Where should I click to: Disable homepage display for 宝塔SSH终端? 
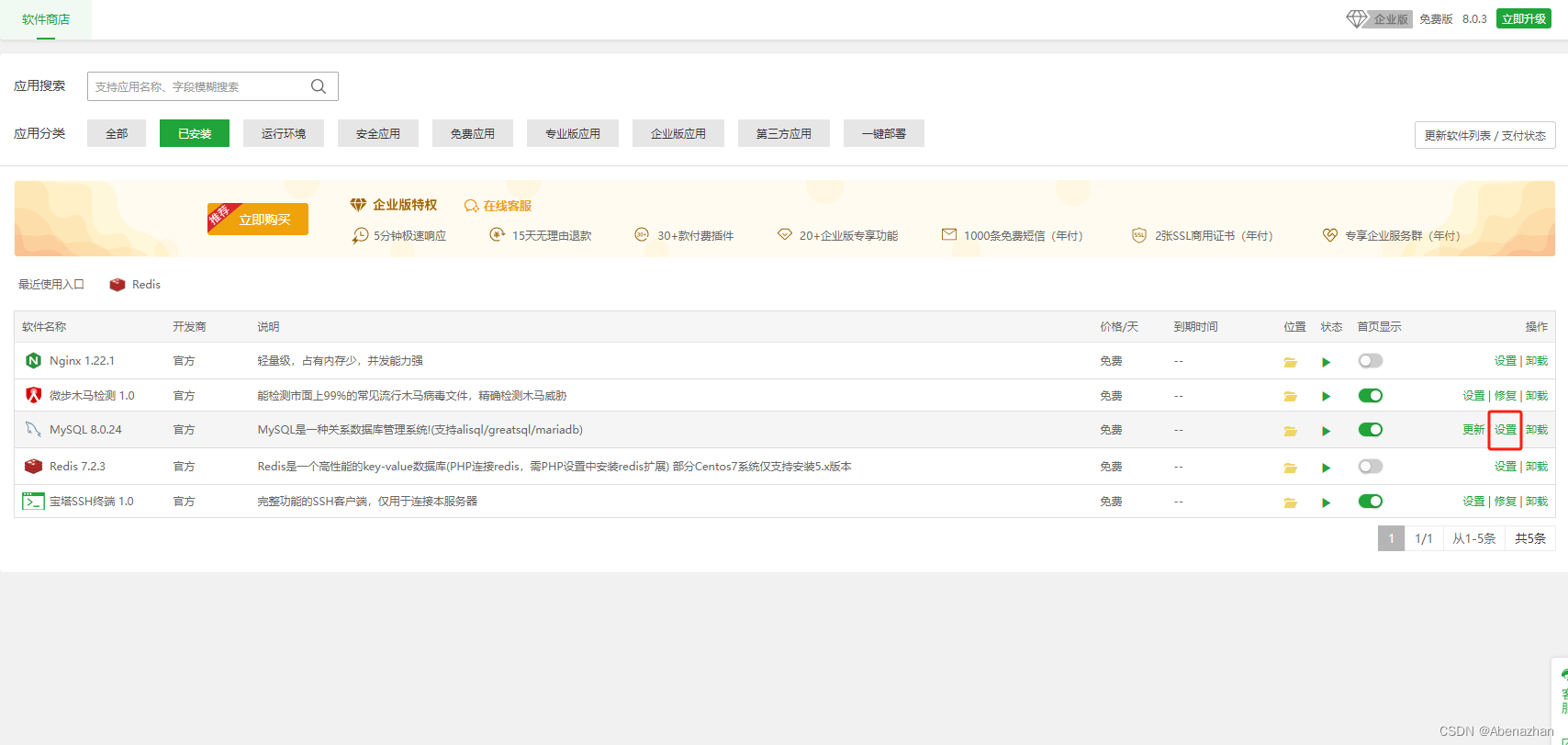pos(1371,501)
